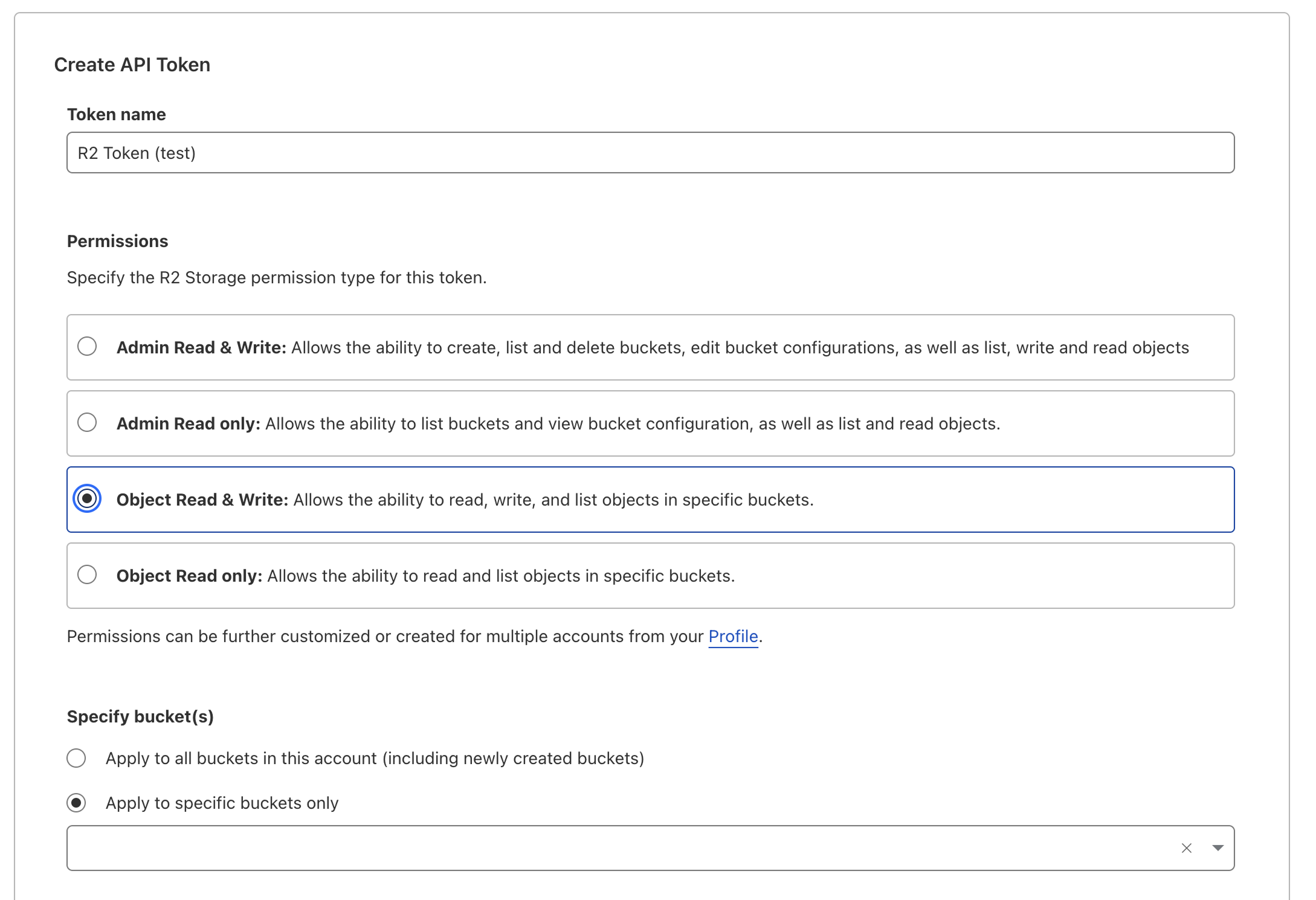Focus the Token name input field
This screenshot has height=900, width=1316.
click(x=650, y=153)
